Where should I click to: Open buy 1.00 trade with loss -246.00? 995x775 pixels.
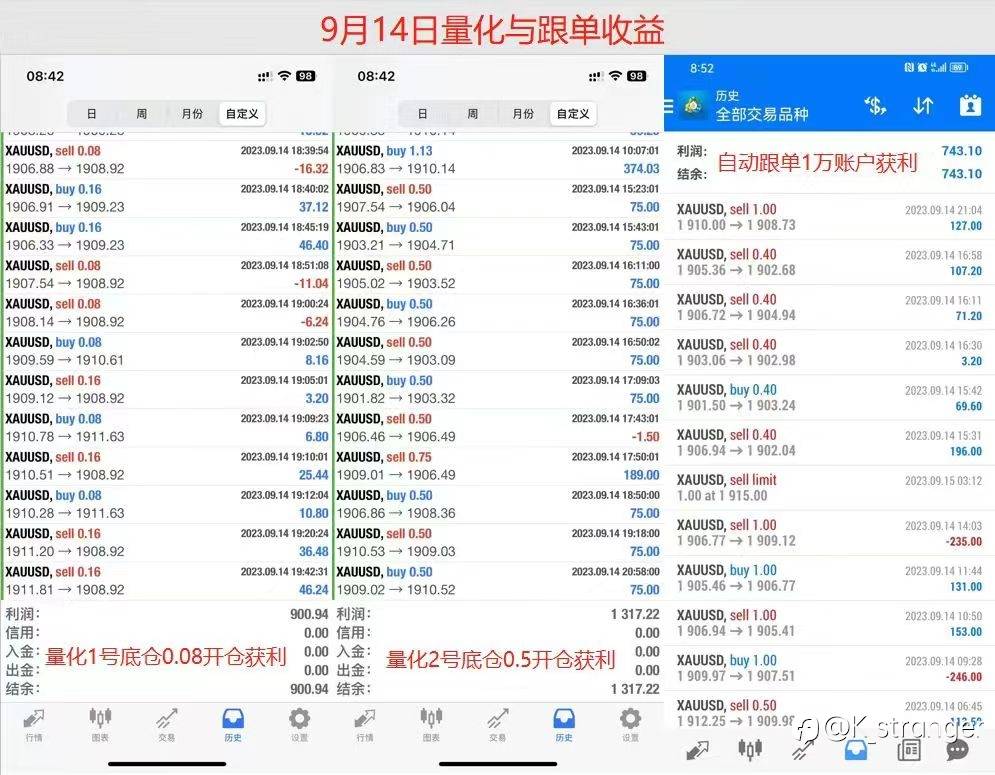pos(829,668)
